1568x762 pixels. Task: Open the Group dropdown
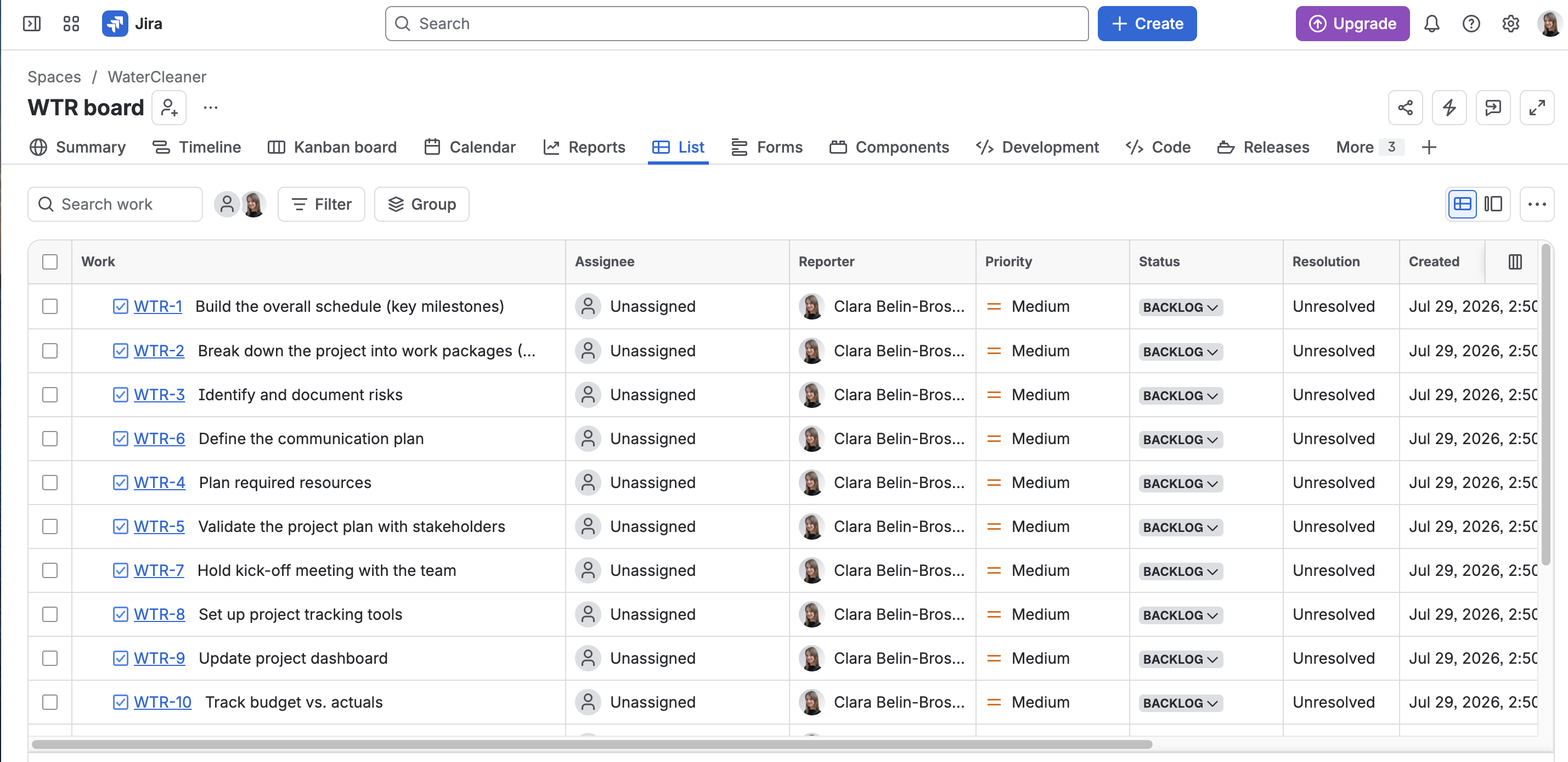(x=421, y=204)
